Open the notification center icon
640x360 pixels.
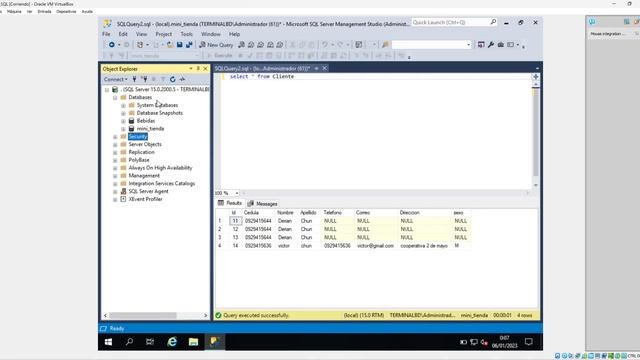pyautogui.click(x=529, y=342)
